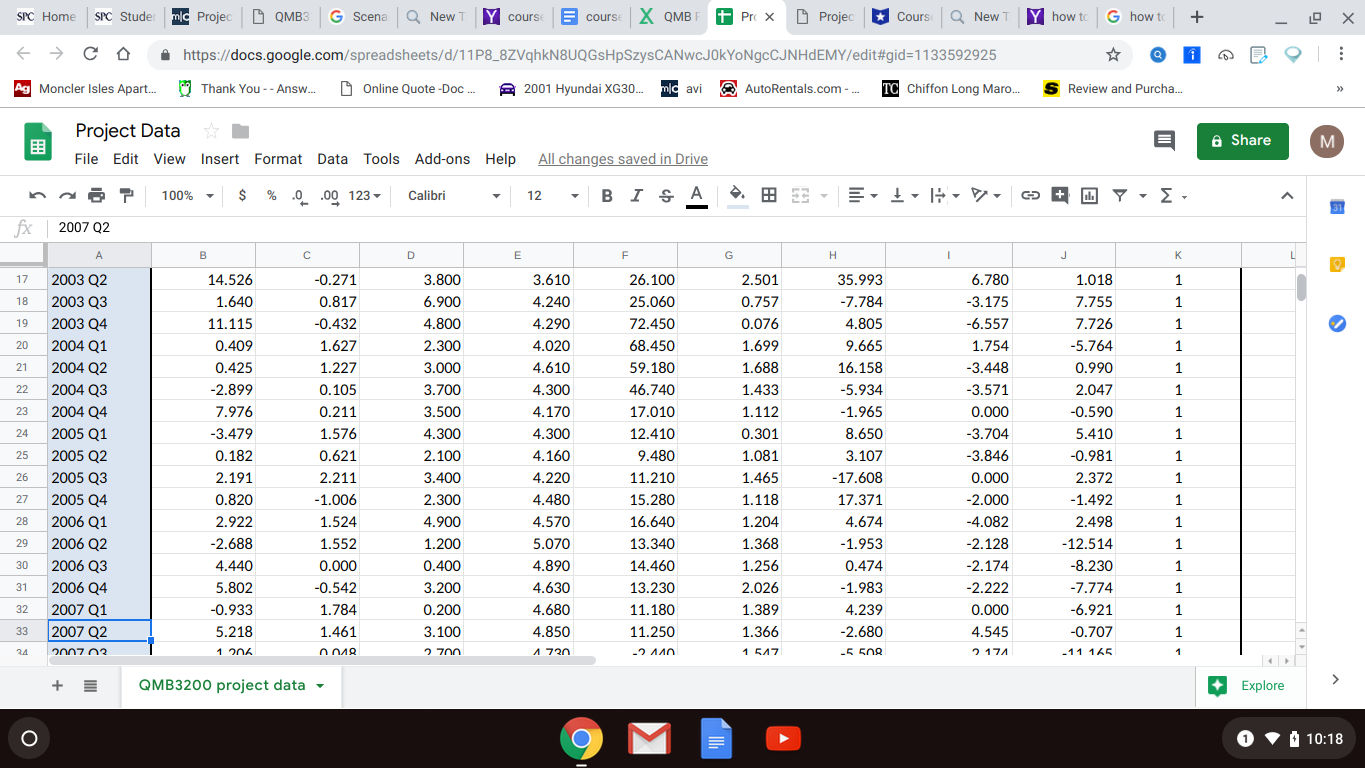The height and width of the screenshot is (768, 1365).
Task: Click All changes saved in Drive link
Action: (623, 159)
